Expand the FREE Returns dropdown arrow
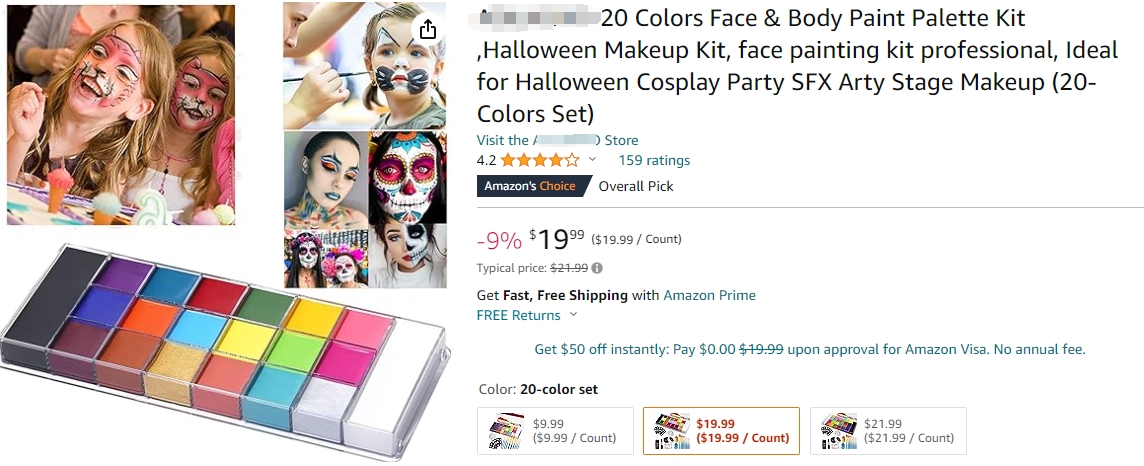The image size is (1144, 466). pos(573,315)
